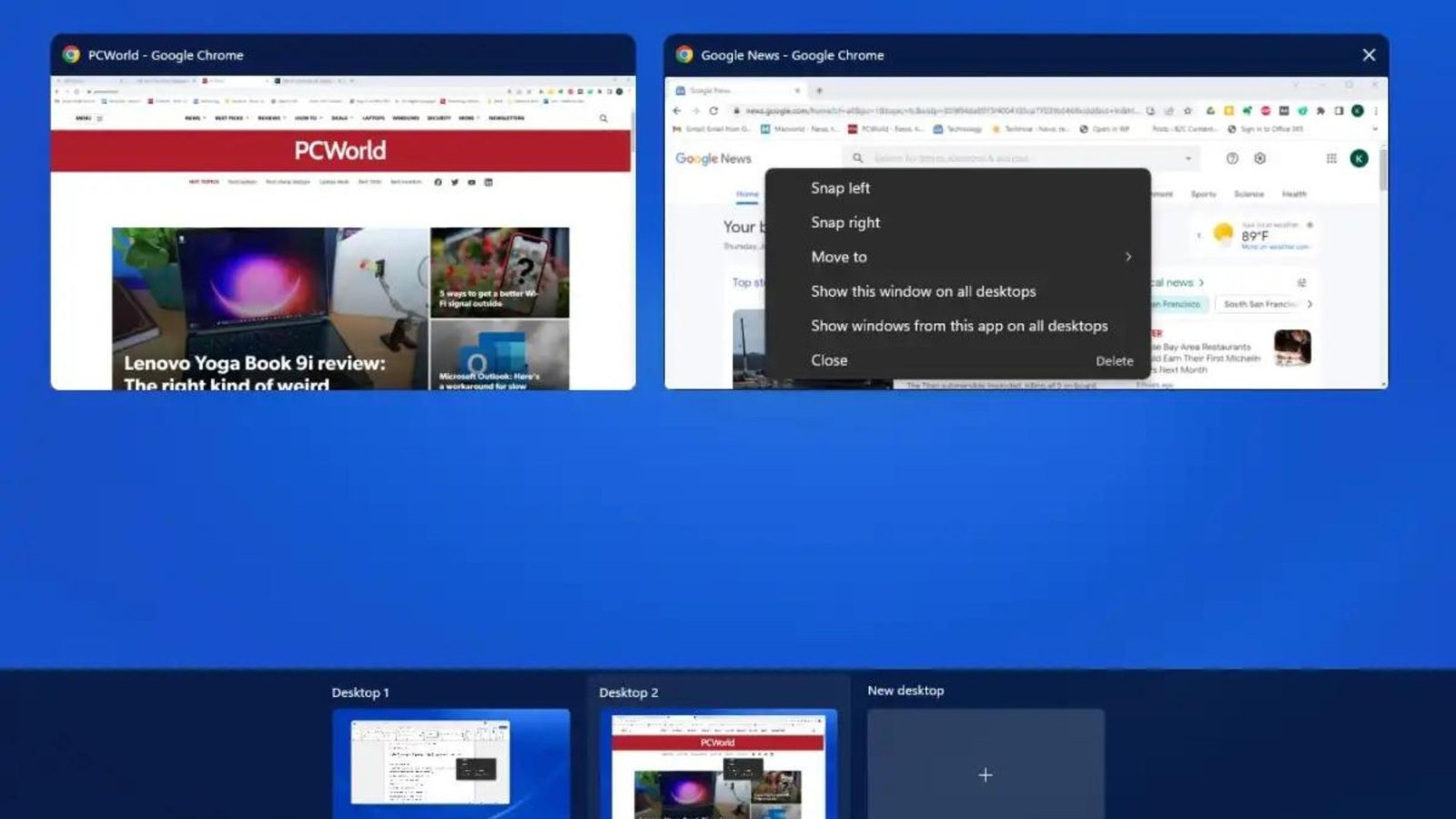Close the Google News window preview
Viewport: 1456px width, 819px height.
tap(1369, 56)
